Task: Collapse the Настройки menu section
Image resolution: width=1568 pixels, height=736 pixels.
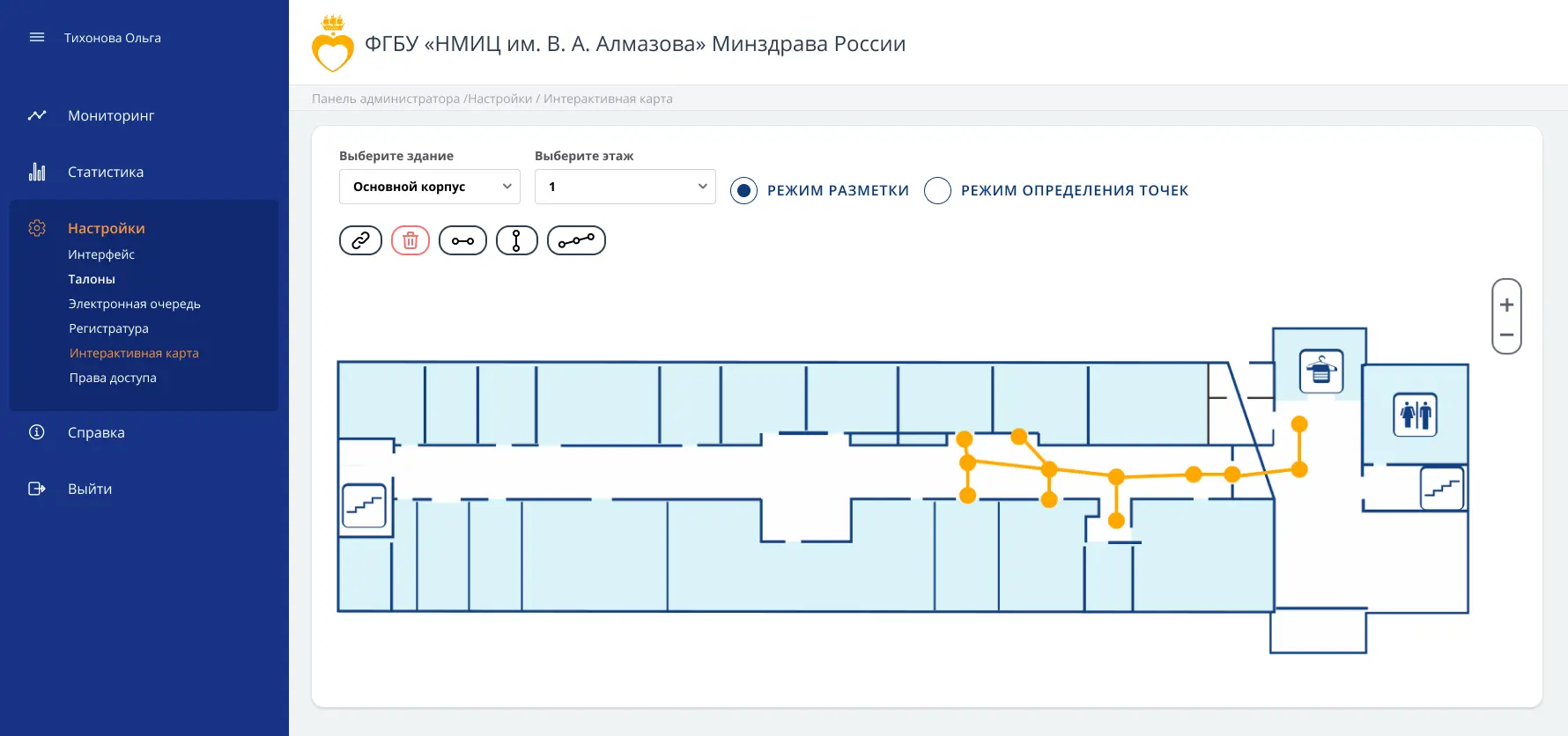Action: tap(107, 228)
